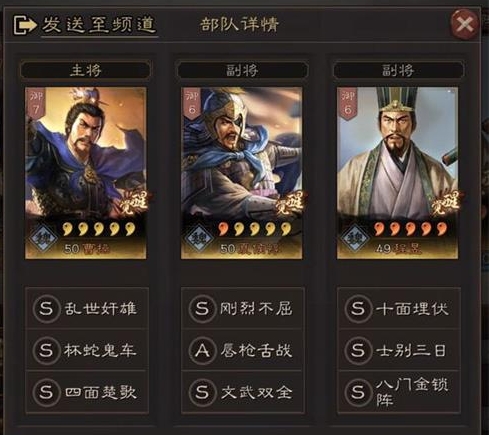The width and height of the screenshot is (489, 435).
Task: Close the 部队详情 dialog
Action: (465, 24)
